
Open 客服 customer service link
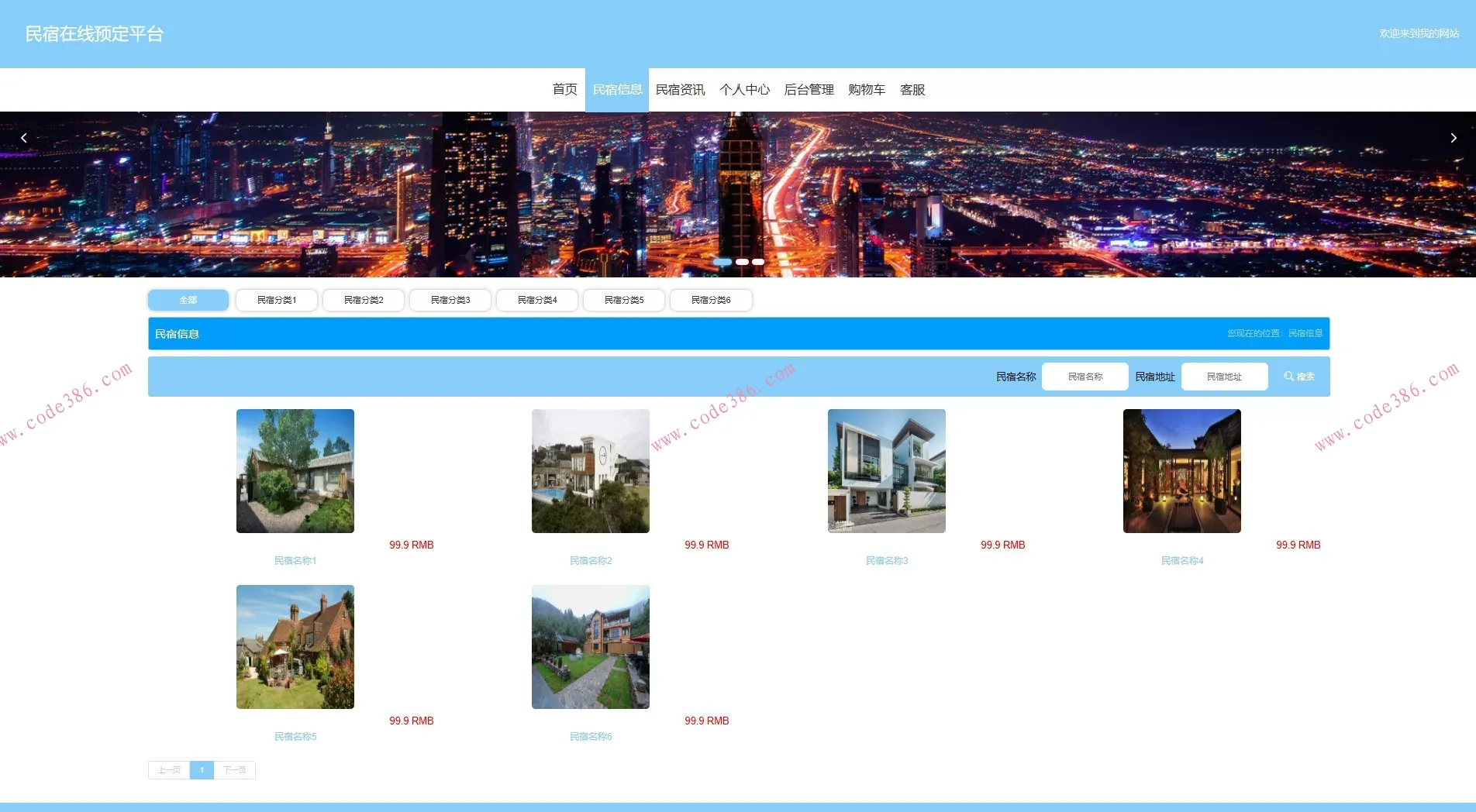912,90
